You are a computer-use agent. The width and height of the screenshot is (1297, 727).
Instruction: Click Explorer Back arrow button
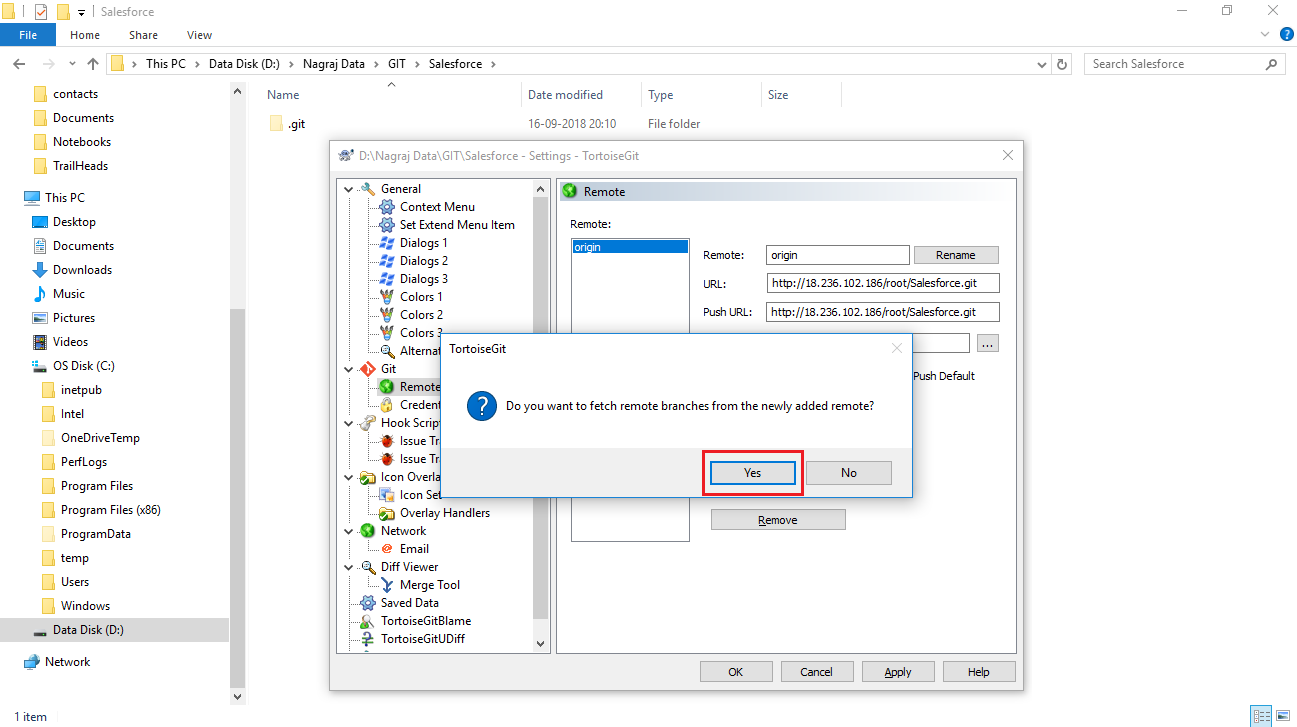[x=19, y=64]
